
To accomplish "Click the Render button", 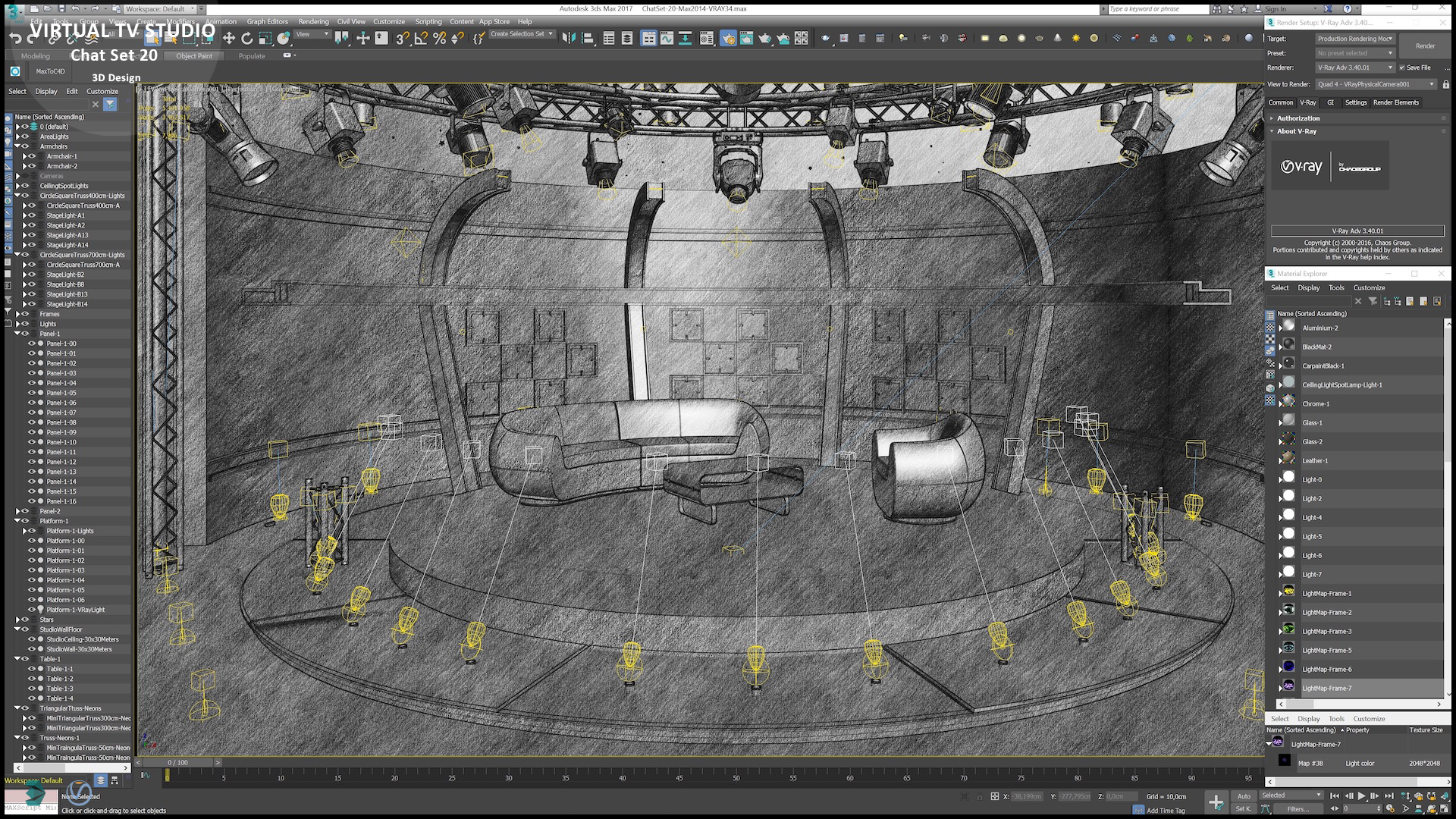I will point(1425,45).
